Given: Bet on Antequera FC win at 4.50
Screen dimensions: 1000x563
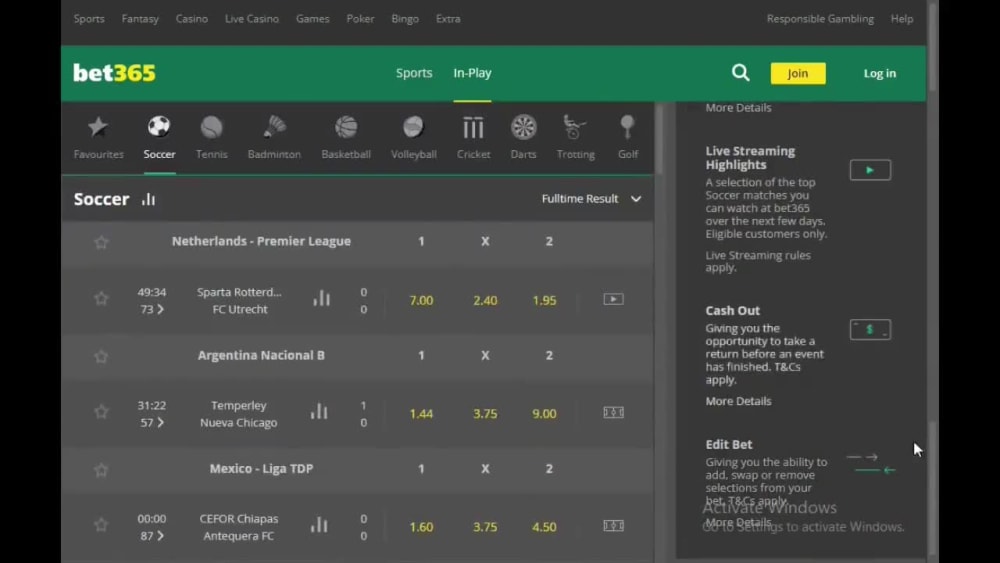Looking at the screenshot, I should point(544,527).
